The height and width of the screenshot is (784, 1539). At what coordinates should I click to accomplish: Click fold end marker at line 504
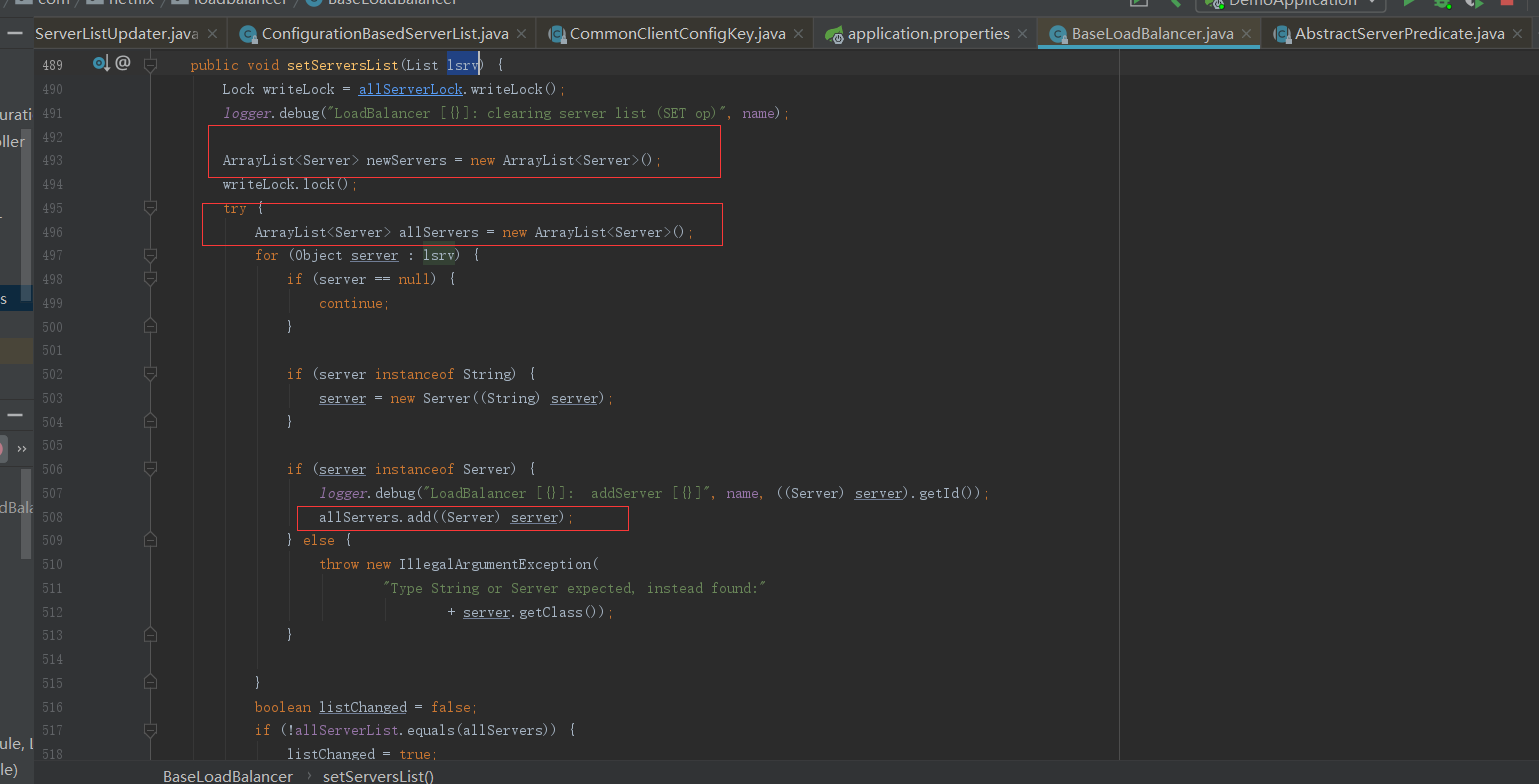pyautogui.click(x=150, y=421)
